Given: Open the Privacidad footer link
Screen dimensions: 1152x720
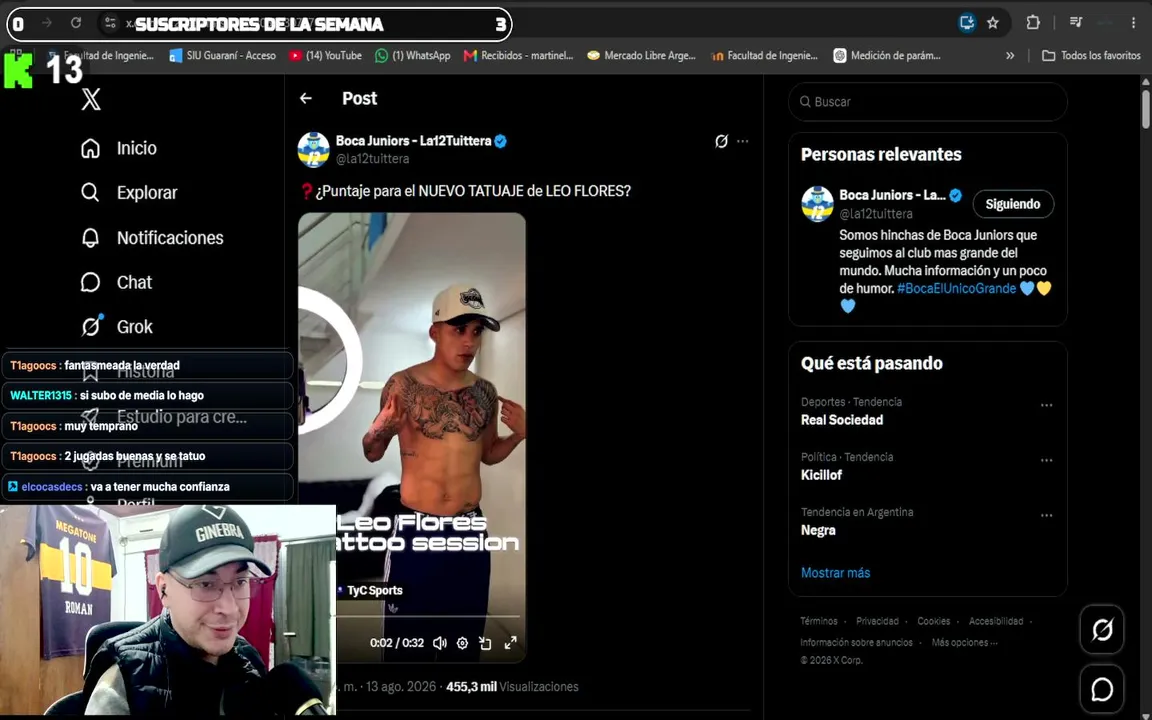Looking at the screenshot, I should tap(877, 621).
